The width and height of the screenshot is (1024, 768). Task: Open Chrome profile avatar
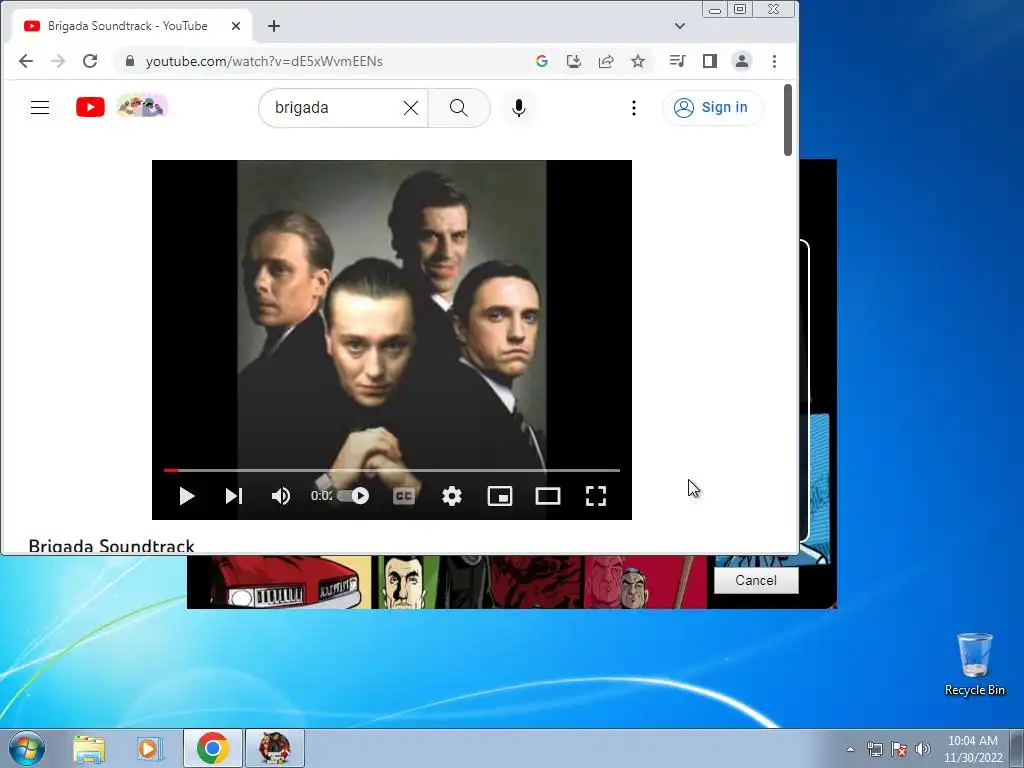742,61
